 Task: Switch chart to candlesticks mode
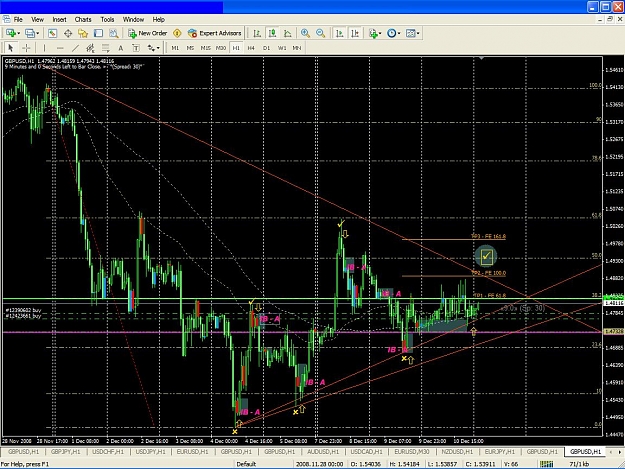(273, 33)
